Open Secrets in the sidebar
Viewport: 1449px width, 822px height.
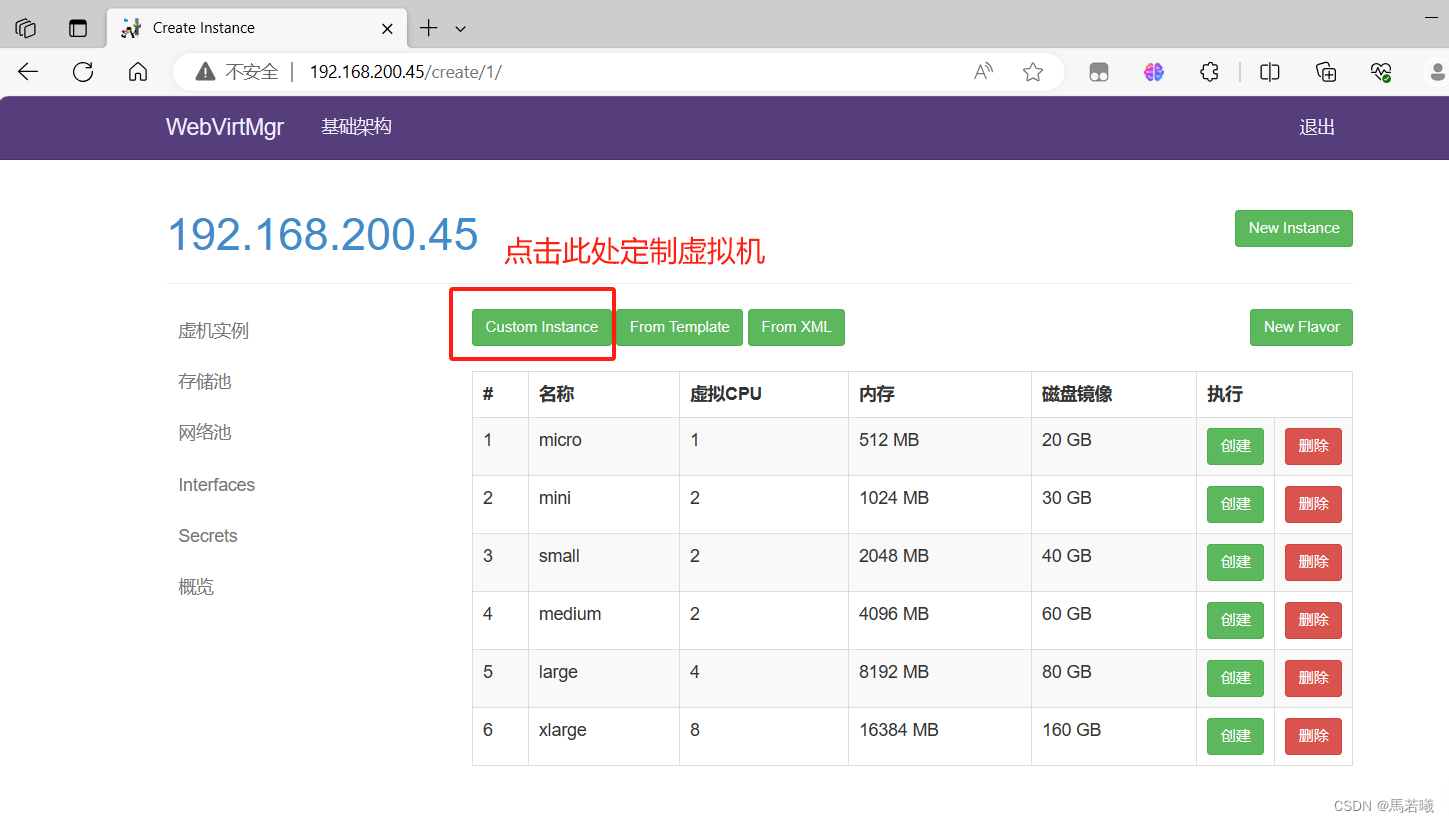click(208, 536)
